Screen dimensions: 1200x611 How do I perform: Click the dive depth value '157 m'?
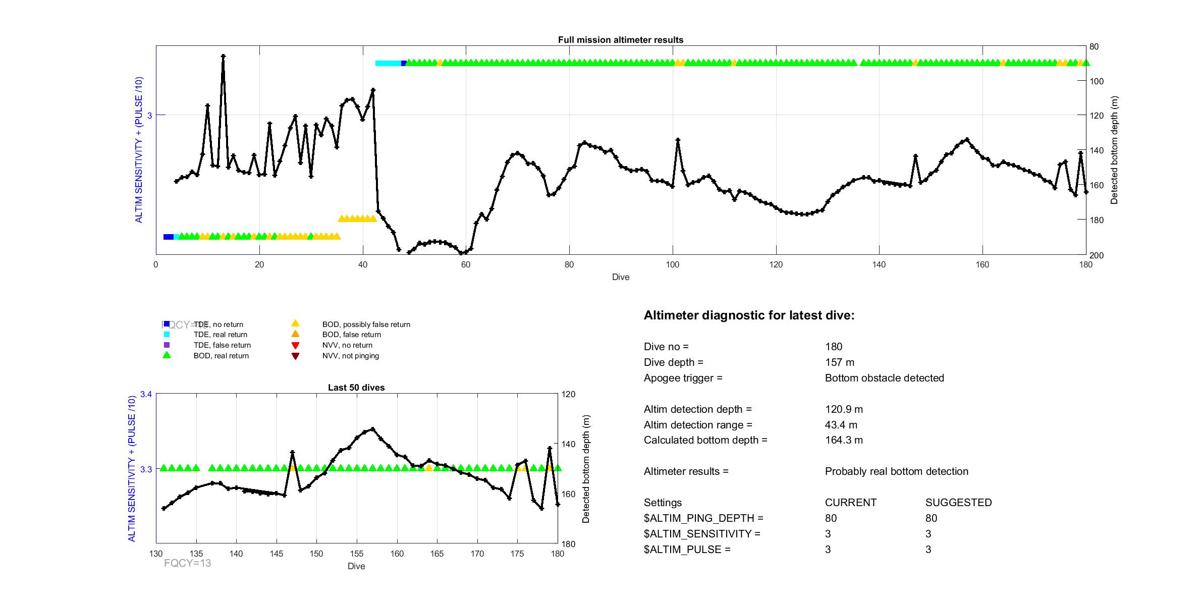(842, 362)
